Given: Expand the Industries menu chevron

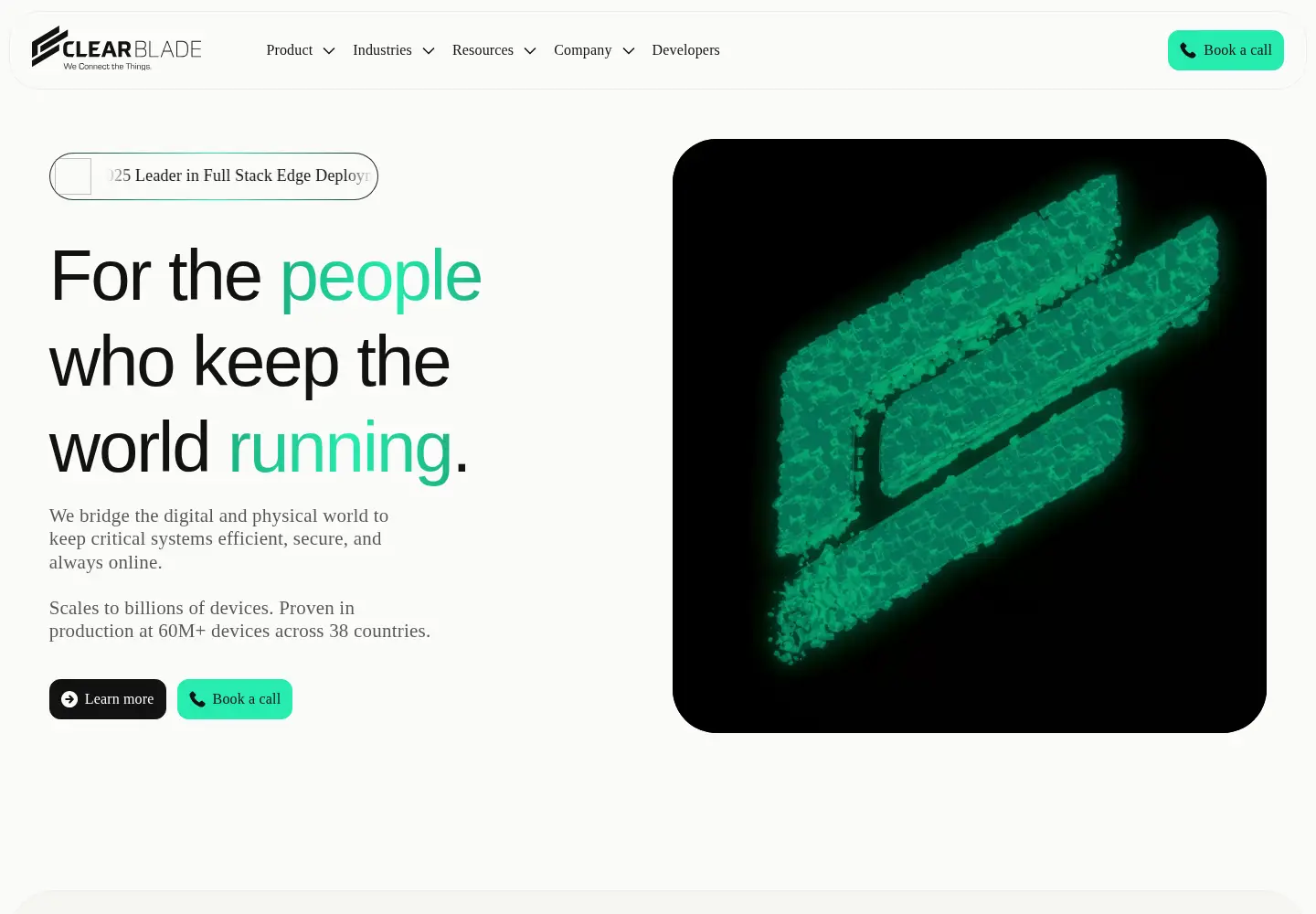Looking at the screenshot, I should [429, 50].
